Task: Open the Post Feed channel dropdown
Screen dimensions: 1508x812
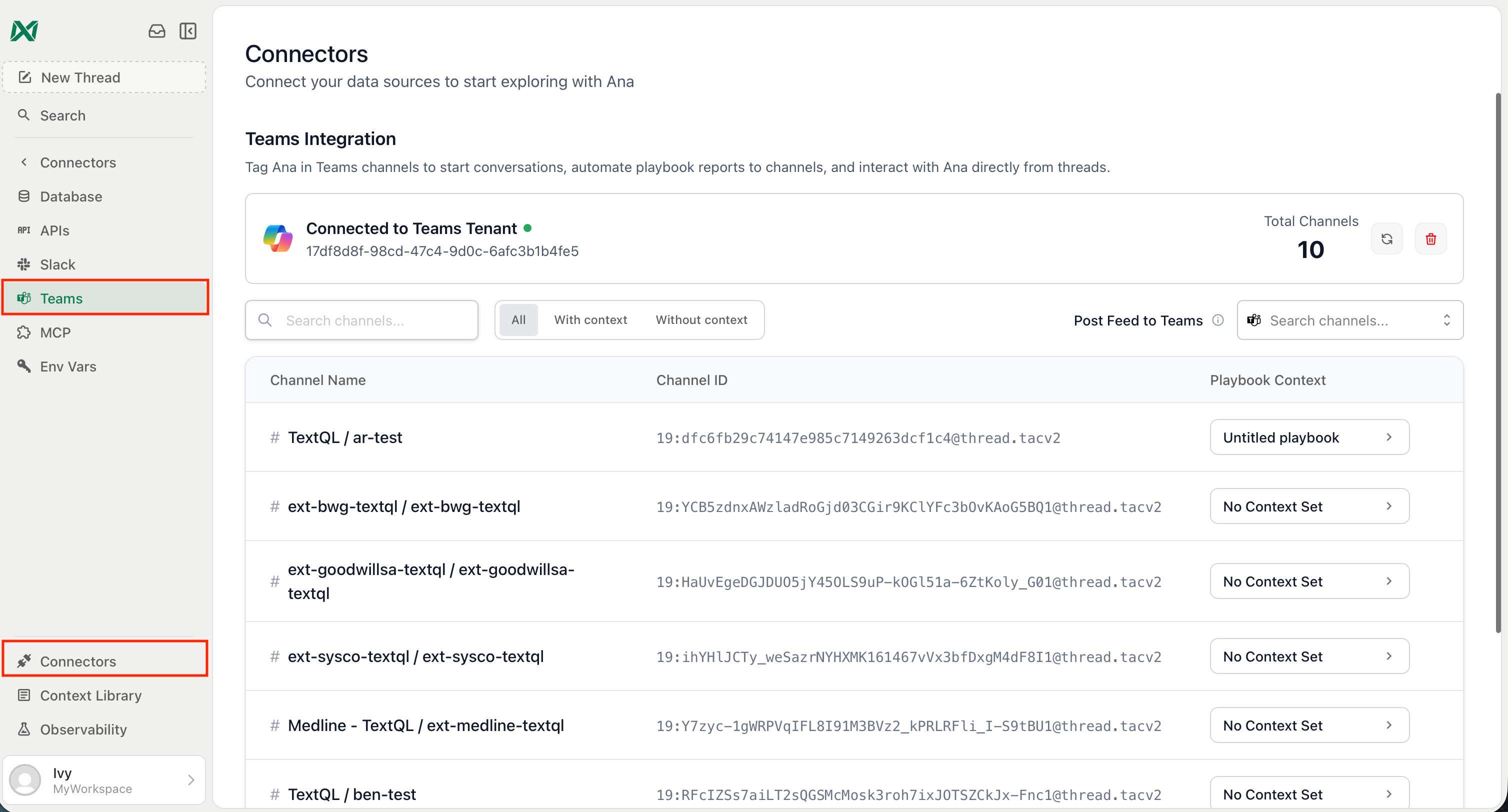Action: (1349, 319)
